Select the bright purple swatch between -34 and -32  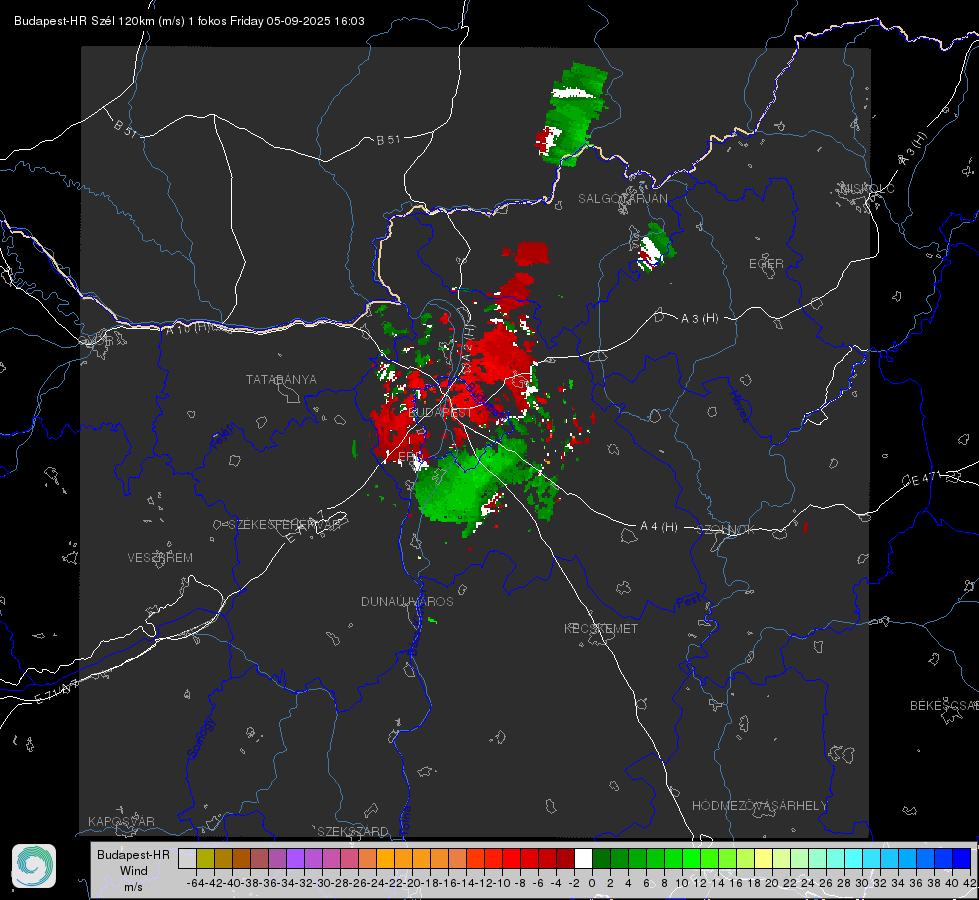[x=296, y=858]
